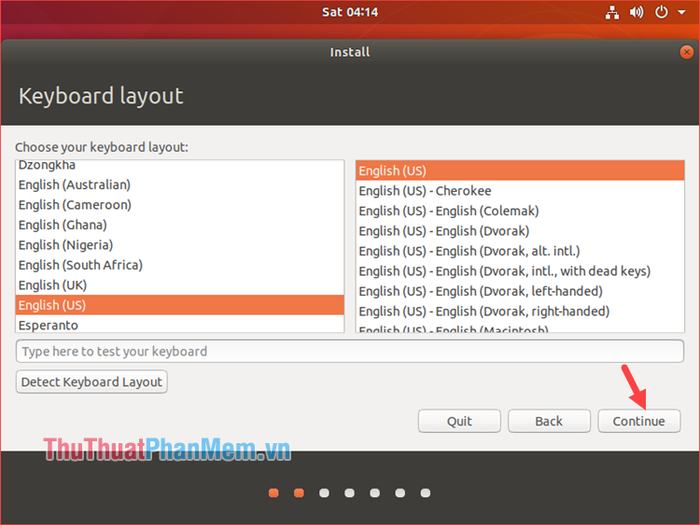Select English (US) in the left list
The width and height of the screenshot is (700, 525).
pos(180,305)
